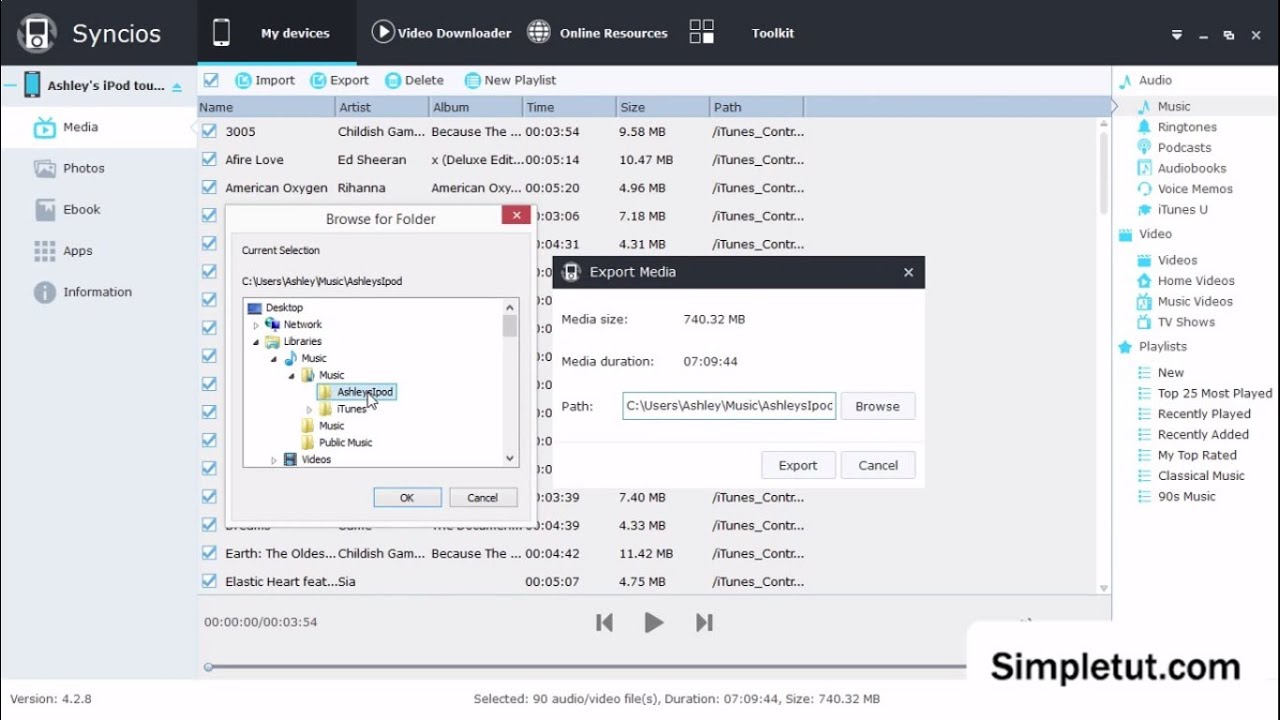Click the folder tree scrollbar thumb
Screen dimensions: 1280x720
pos(510,327)
